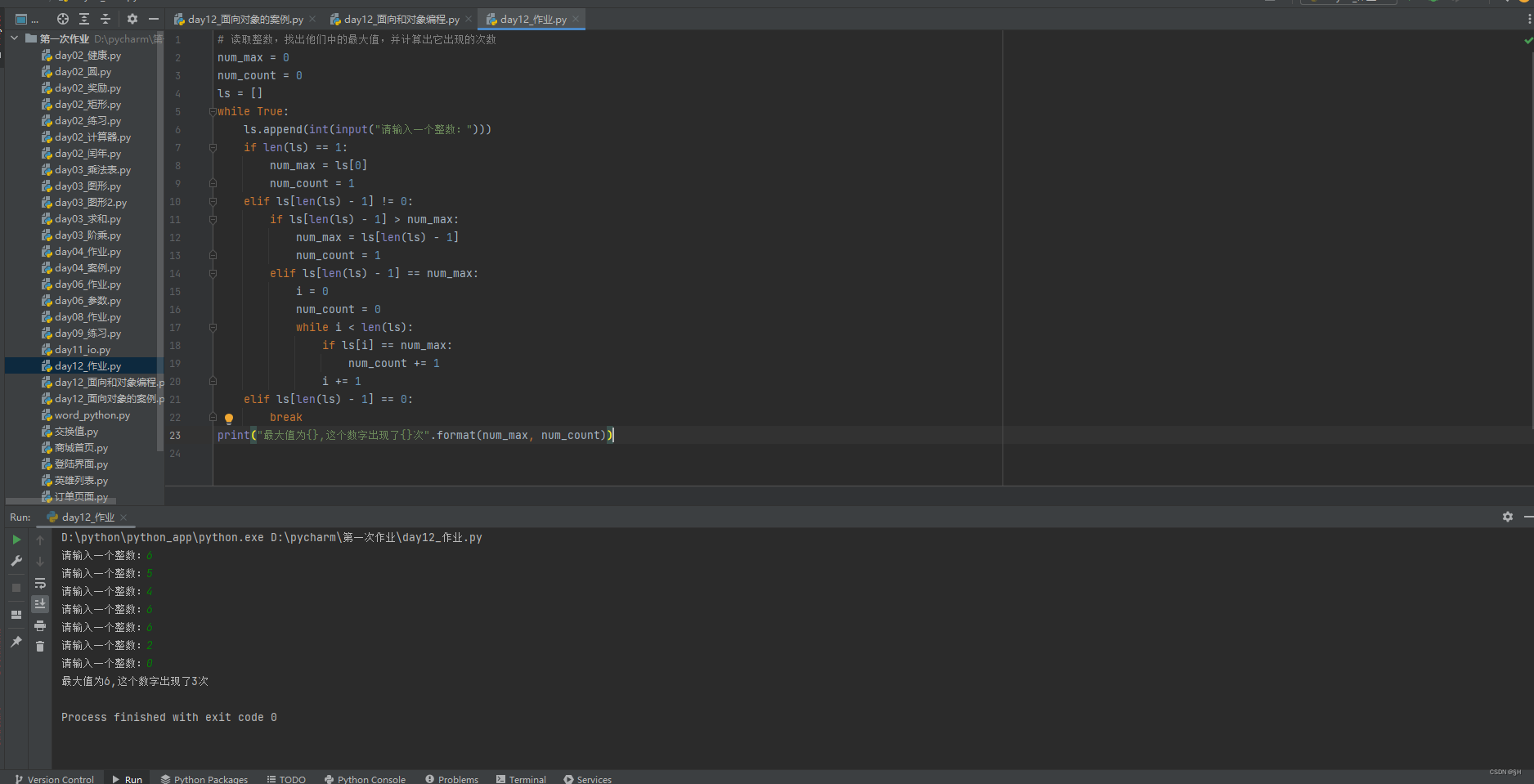Open Python Packages tool window
Viewport: 1534px width, 784px height.
pyautogui.click(x=204, y=779)
